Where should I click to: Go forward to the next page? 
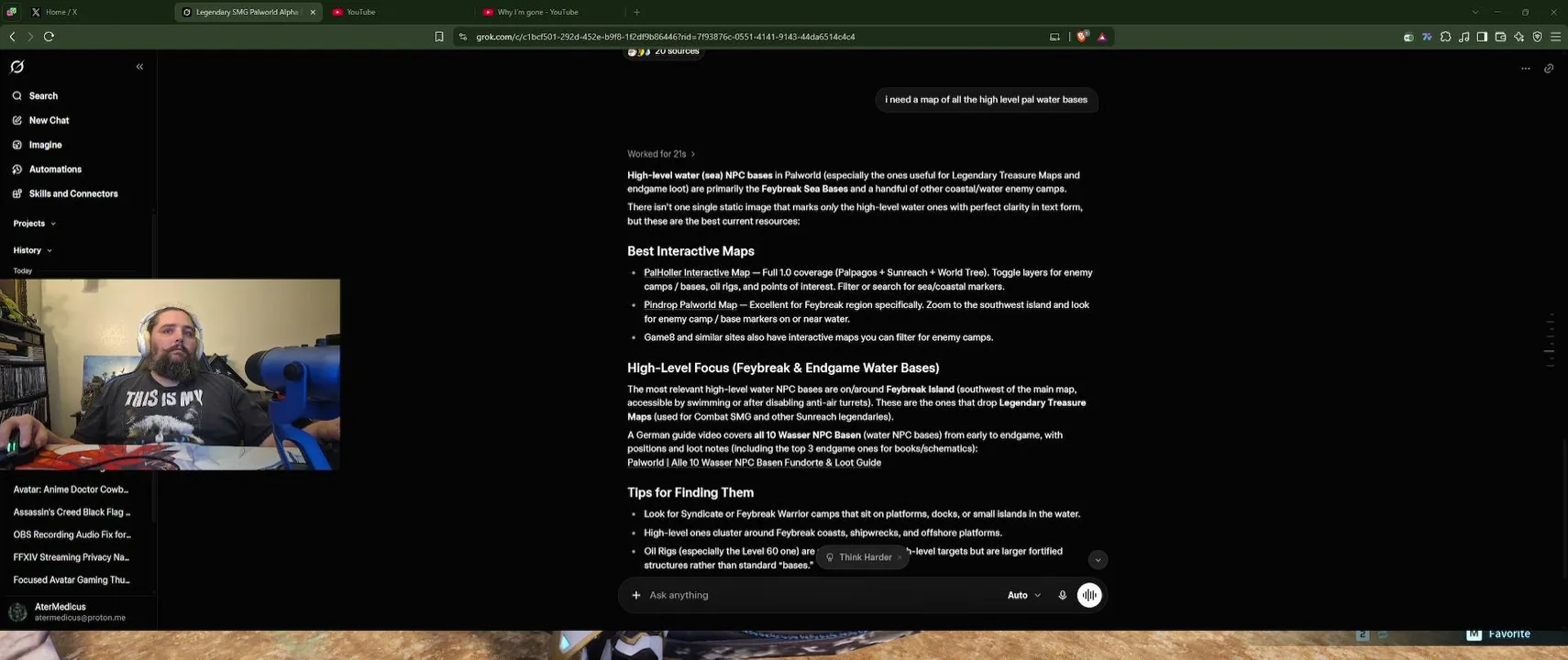[x=30, y=37]
